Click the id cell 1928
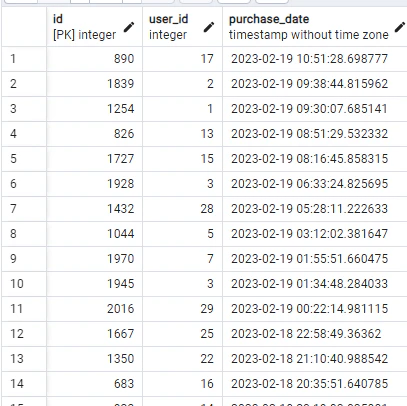This screenshot has width=407, height=406. coord(94,184)
